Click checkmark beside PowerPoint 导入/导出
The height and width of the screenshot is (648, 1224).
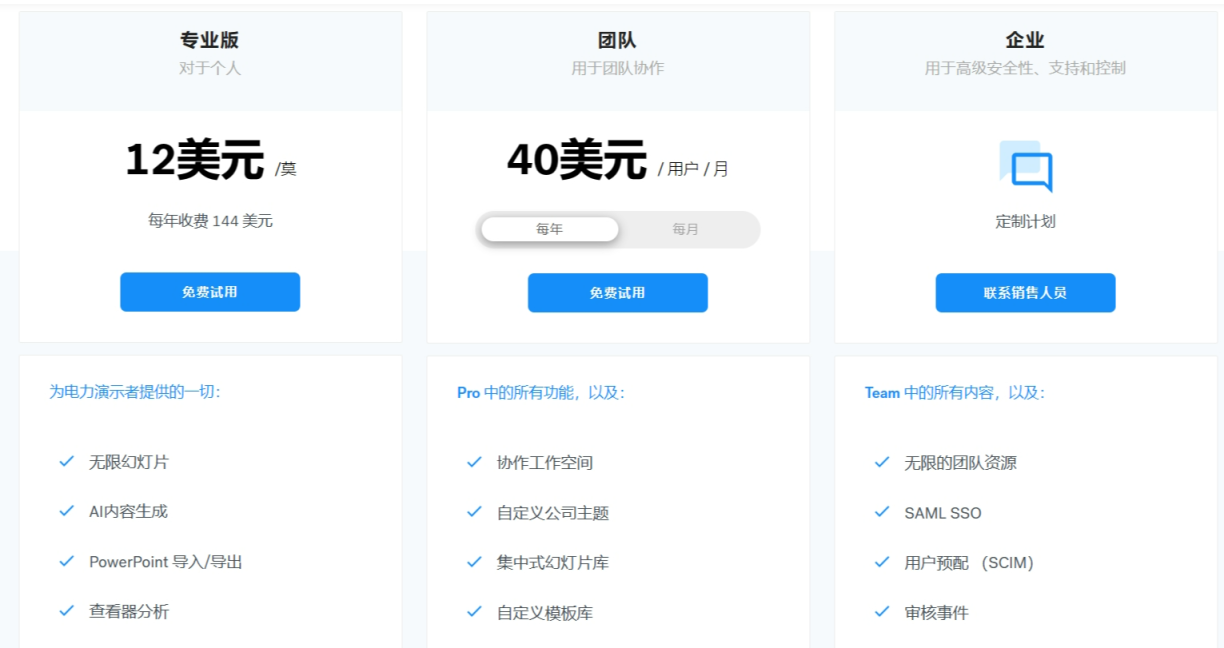[67, 561]
